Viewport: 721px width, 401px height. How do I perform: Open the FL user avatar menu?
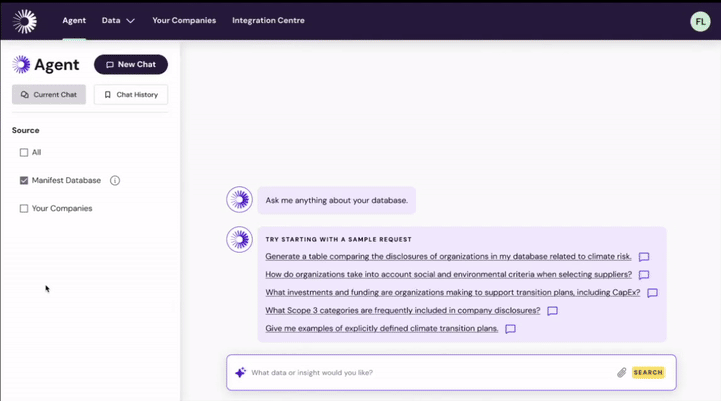click(700, 21)
